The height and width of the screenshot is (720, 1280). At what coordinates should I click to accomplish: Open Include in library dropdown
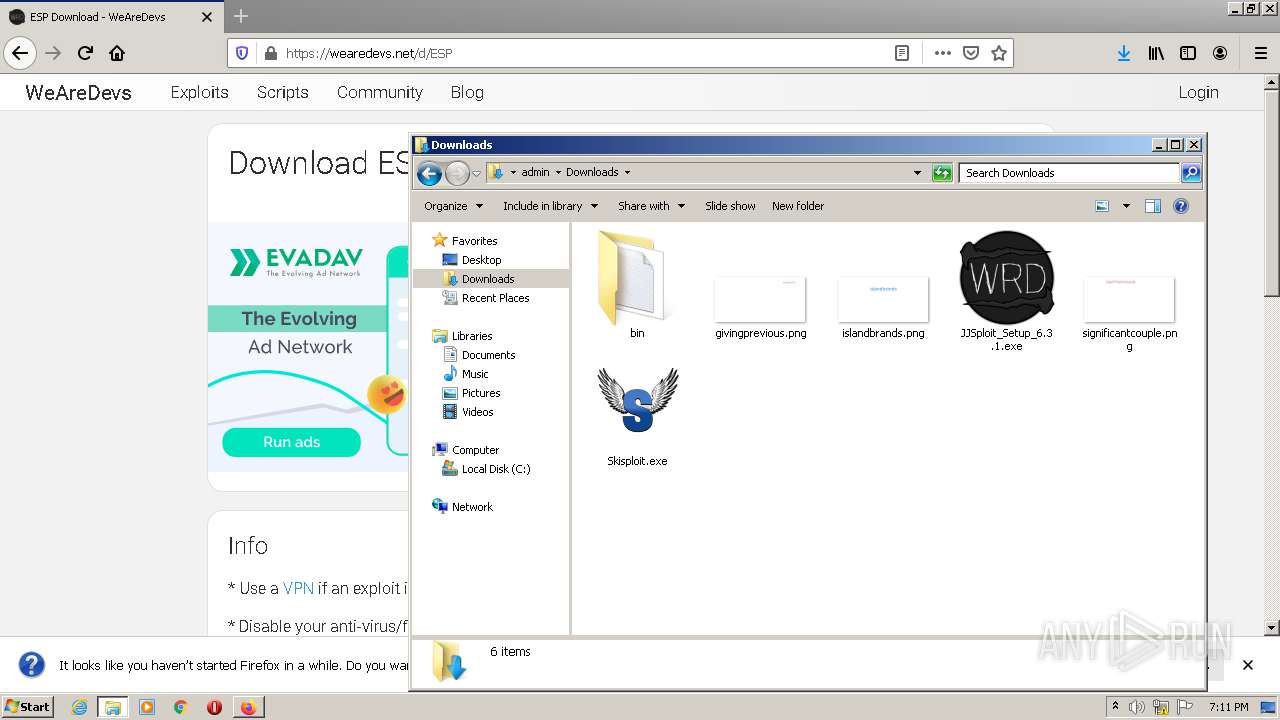point(550,206)
